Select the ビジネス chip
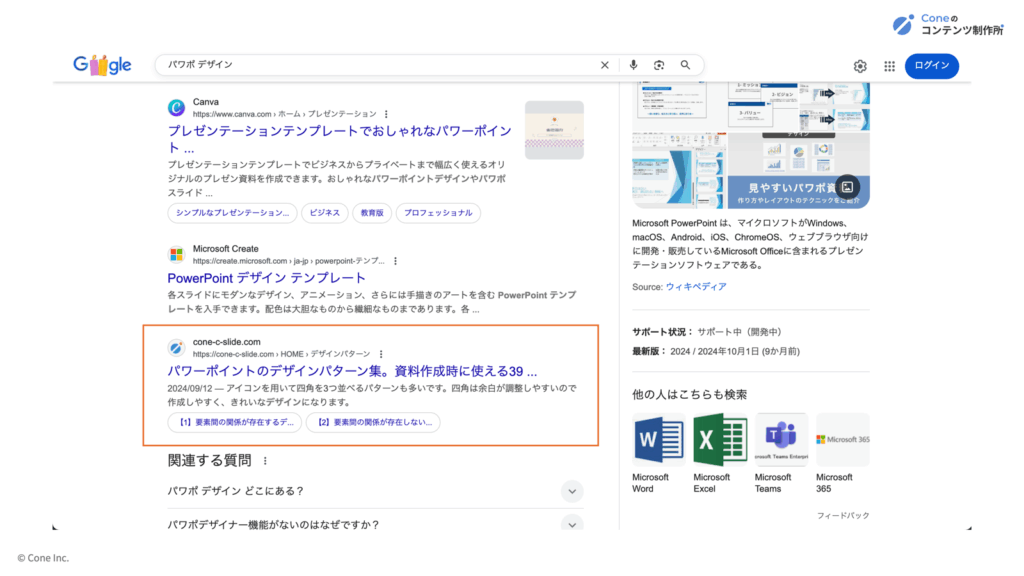The image size is (1024, 576). click(325, 213)
